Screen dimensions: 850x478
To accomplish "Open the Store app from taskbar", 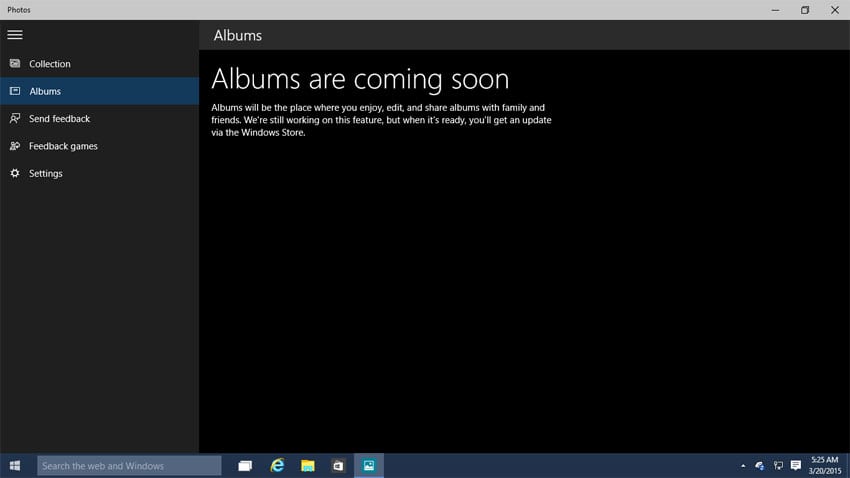I will point(338,466).
